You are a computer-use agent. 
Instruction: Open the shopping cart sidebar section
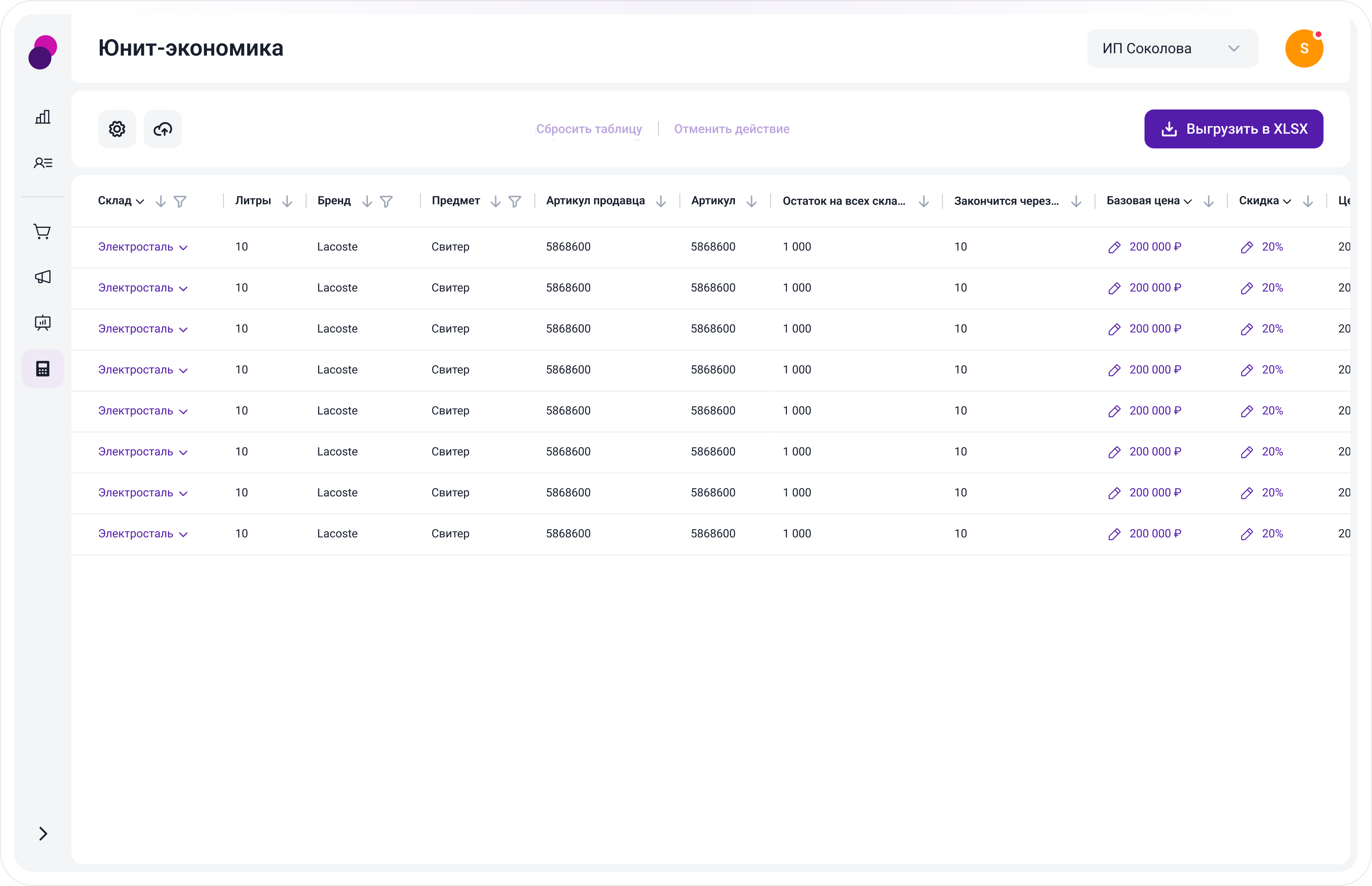tap(43, 231)
